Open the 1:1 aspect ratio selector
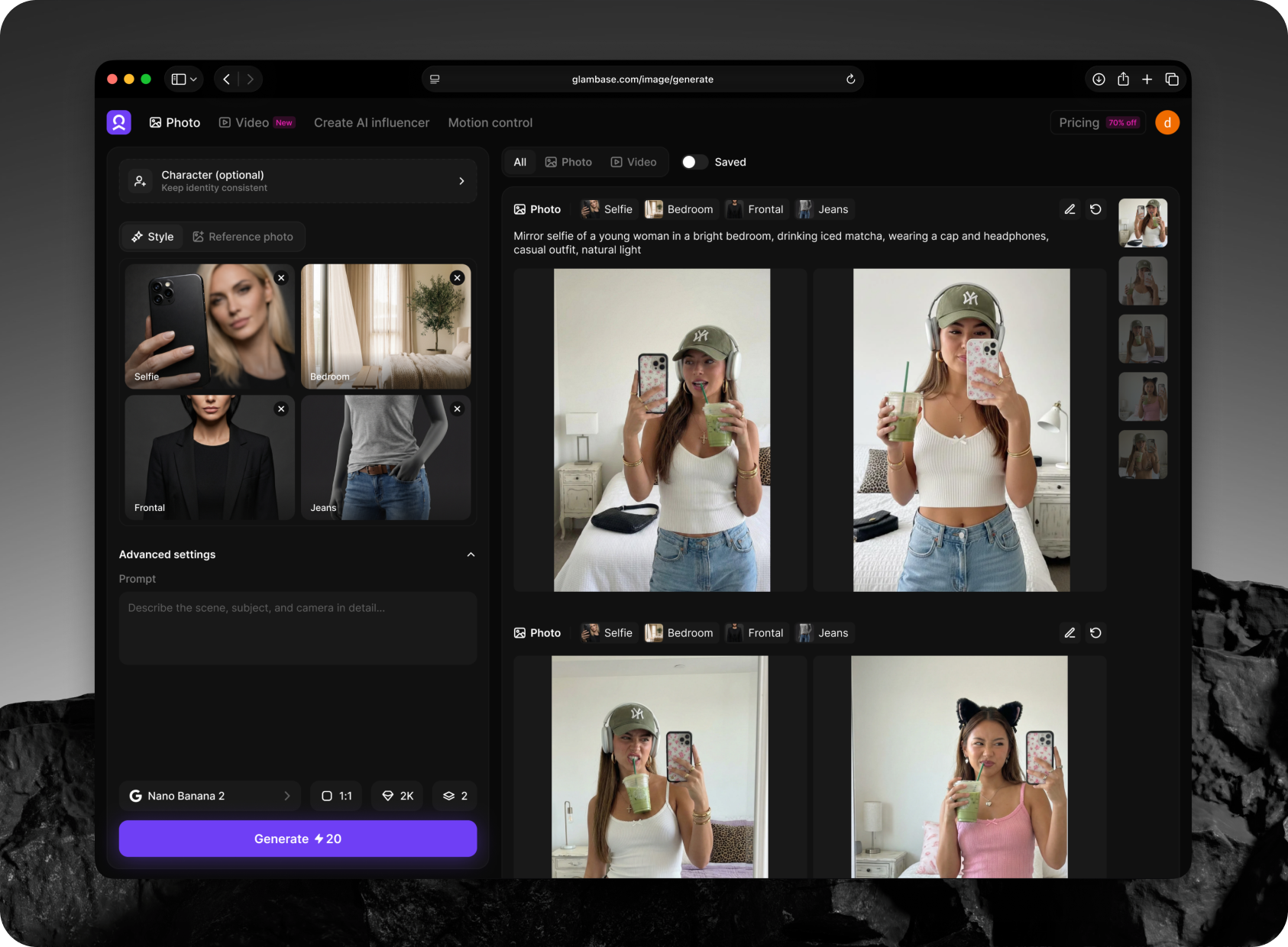This screenshot has height=947, width=1288. coord(337,796)
